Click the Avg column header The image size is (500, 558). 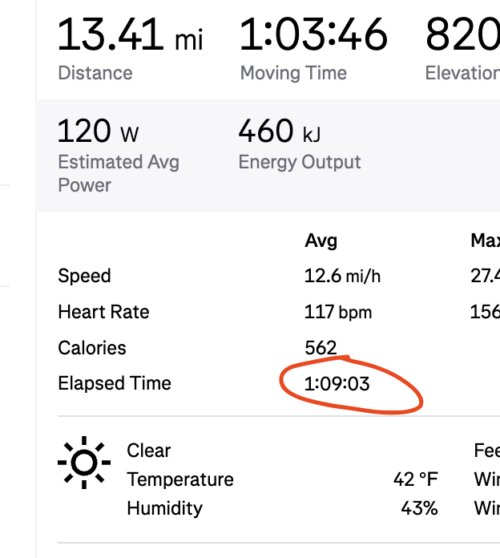(x=321, y=241)
